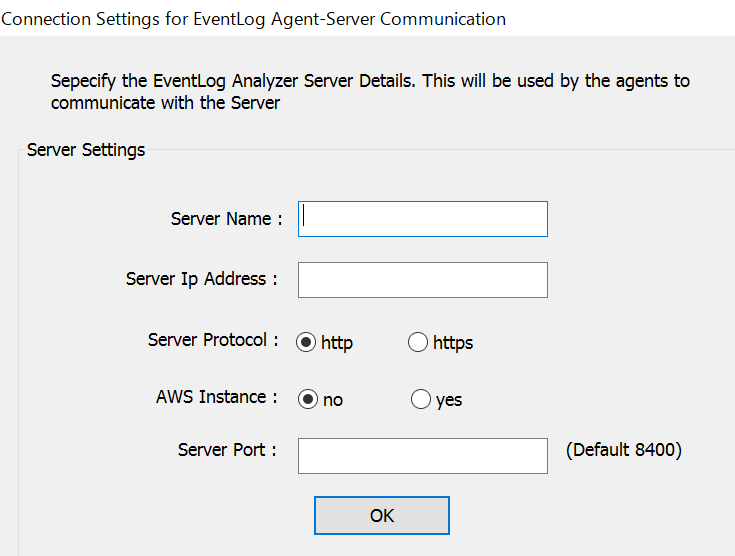
Task: Focus the Server Ip Address input box
Action: 423,280
